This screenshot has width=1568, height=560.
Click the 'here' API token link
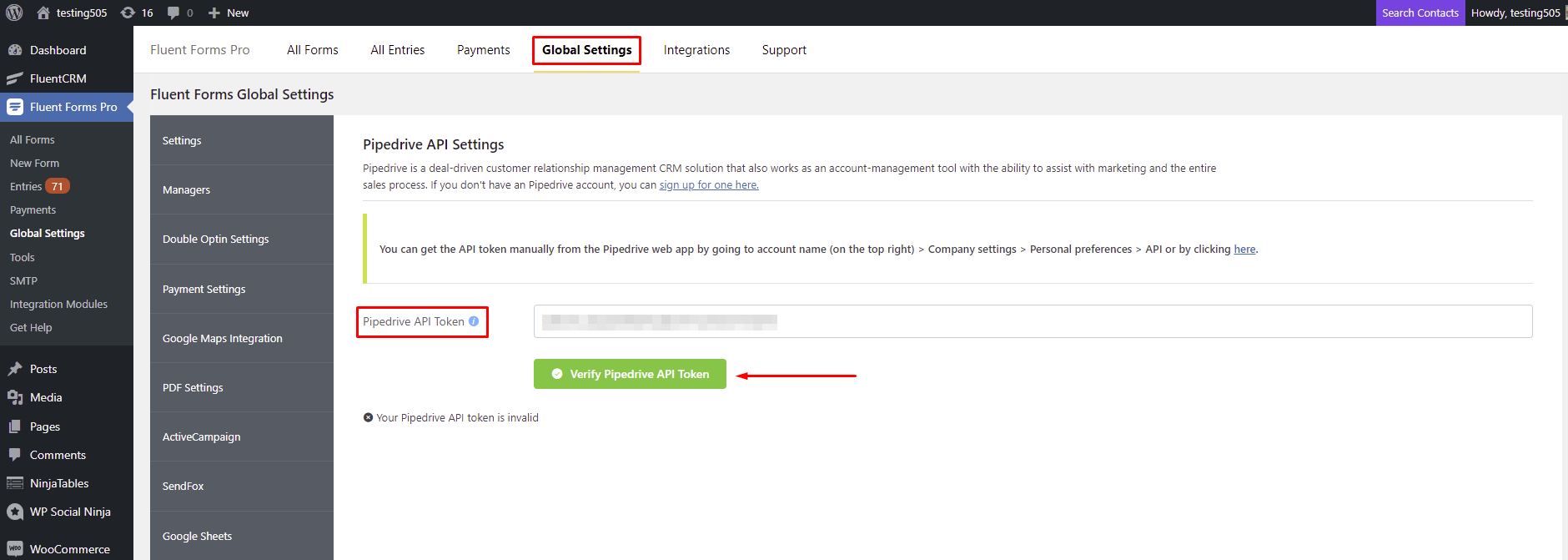(x=1244, y=250)
